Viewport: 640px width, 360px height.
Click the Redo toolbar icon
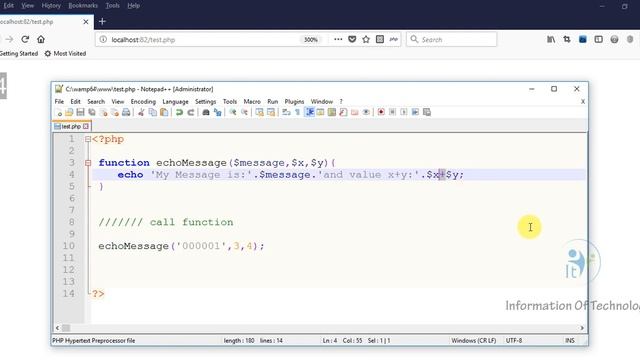coord(191,112)
